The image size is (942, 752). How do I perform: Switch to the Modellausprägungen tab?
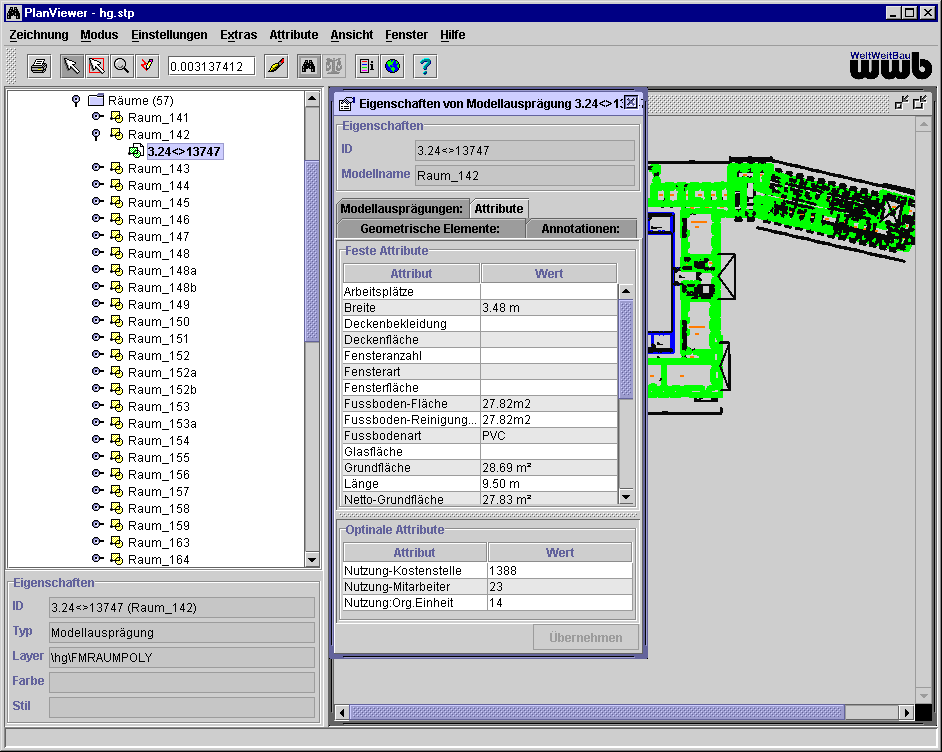[x=403, y=208]
